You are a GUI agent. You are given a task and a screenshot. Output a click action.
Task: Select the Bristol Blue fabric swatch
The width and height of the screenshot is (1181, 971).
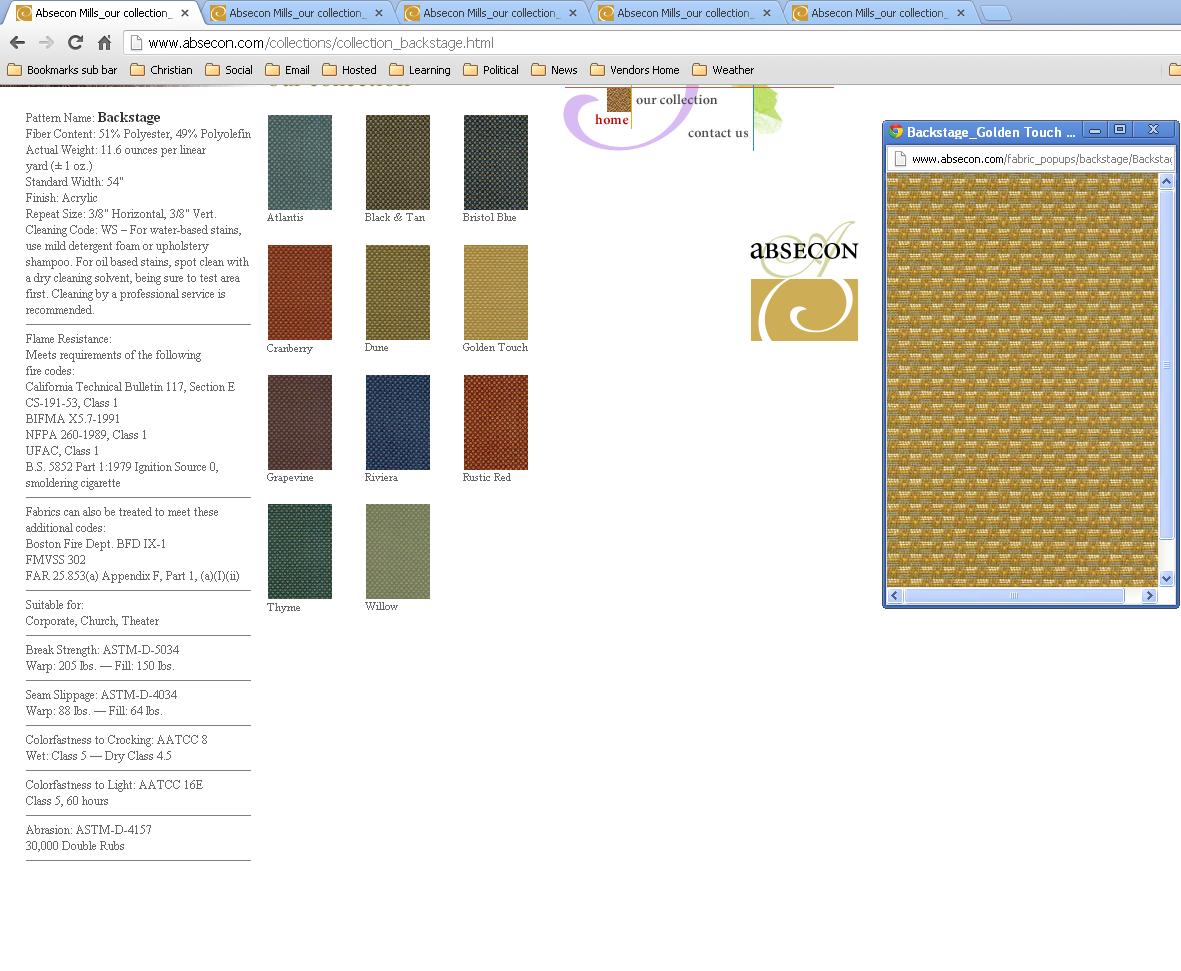click(x=496, y=162)
